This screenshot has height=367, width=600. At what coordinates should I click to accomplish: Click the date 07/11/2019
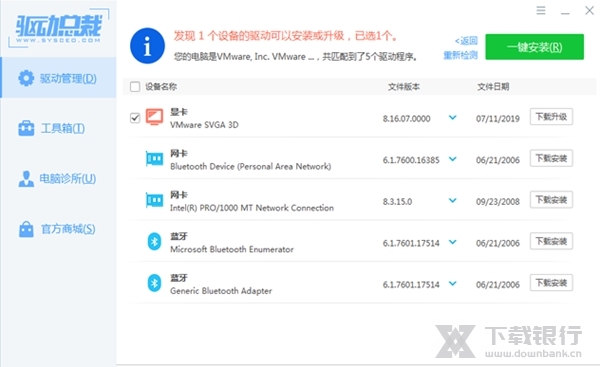(498, 119)
